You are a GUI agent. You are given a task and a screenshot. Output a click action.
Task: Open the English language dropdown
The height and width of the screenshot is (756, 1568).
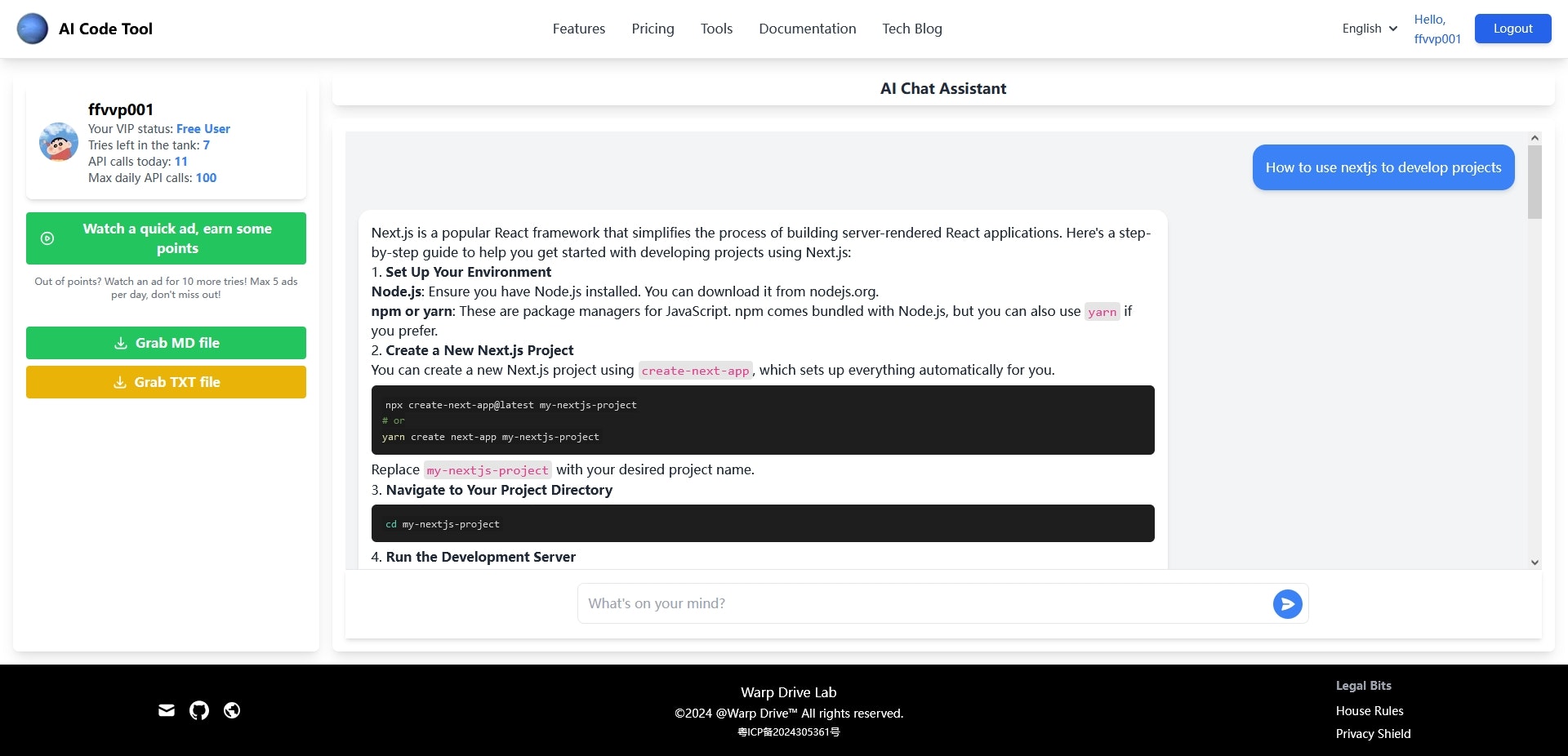(1370, 29)
